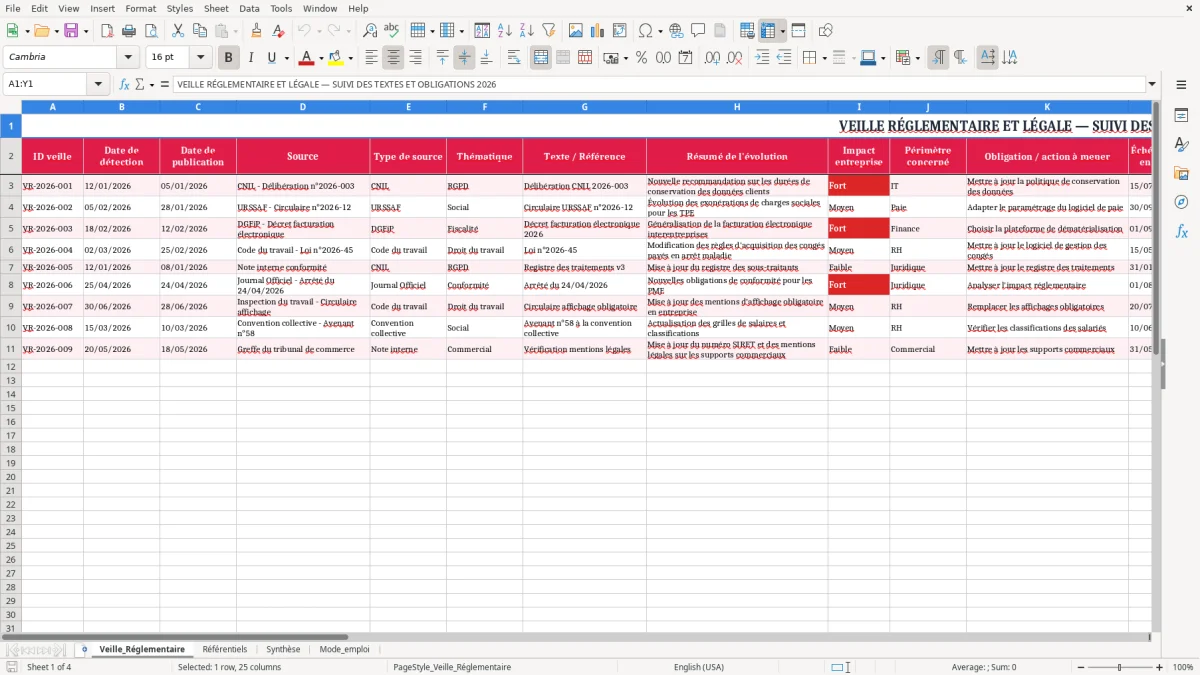Image resolution: width=1200 pixels, height=675 pixels.
Task: Open Headers and Footers
Action: tap(720, 31)
